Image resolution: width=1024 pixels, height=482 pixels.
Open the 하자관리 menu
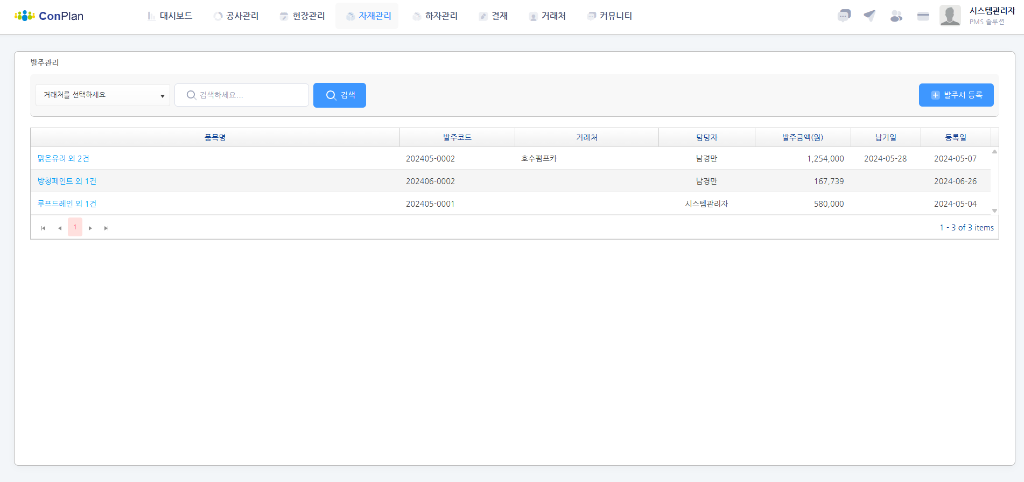[435, 16]
